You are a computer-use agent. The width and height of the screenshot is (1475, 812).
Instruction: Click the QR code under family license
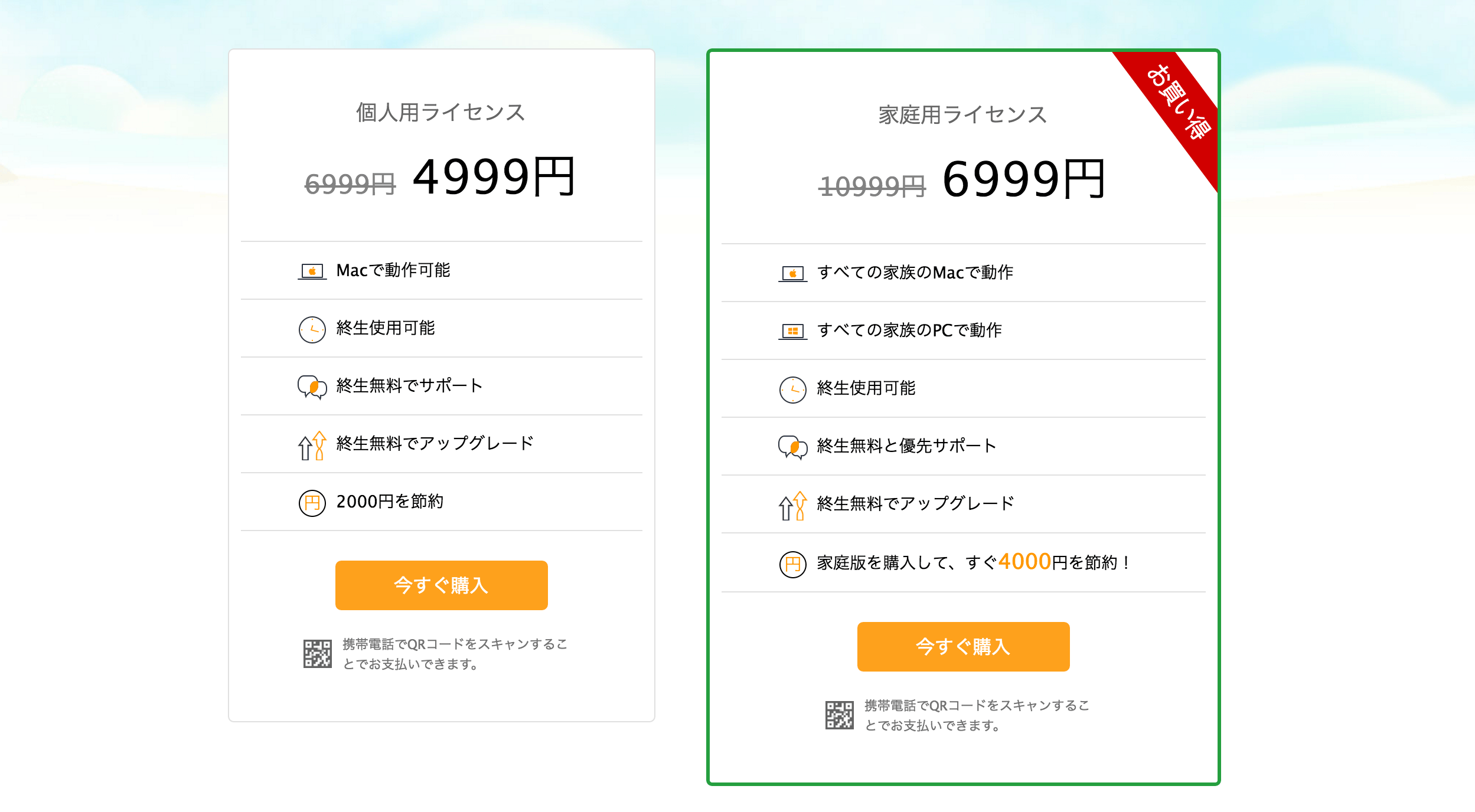pyautogui.click(x=839, y=715)
